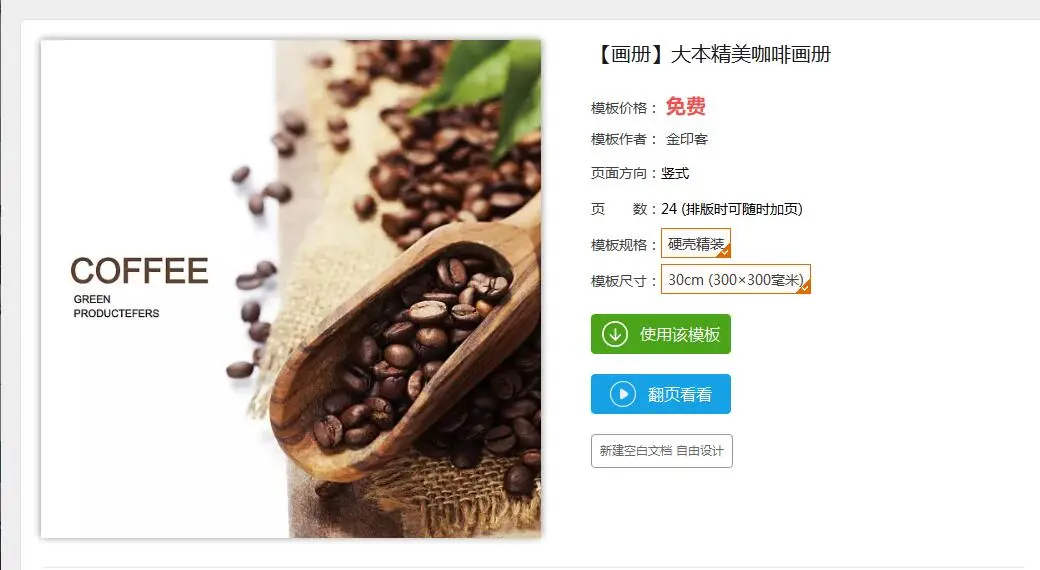Click the 模板尺寸 label
The width and height of the screenshot is (1040, 570).
618,281
